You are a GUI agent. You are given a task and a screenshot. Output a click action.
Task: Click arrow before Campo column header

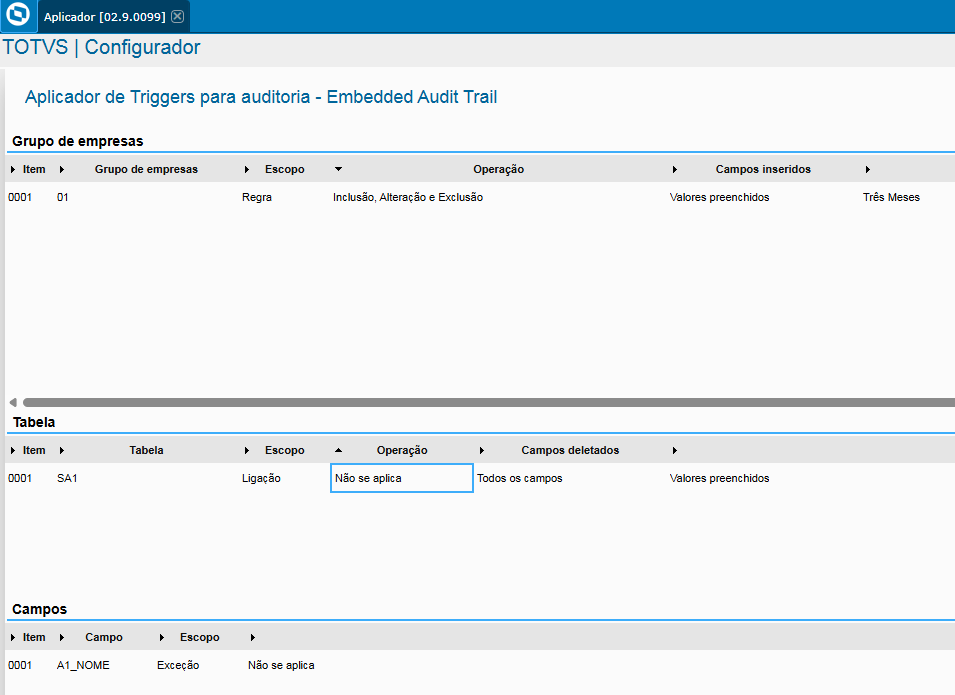[62, 638]
